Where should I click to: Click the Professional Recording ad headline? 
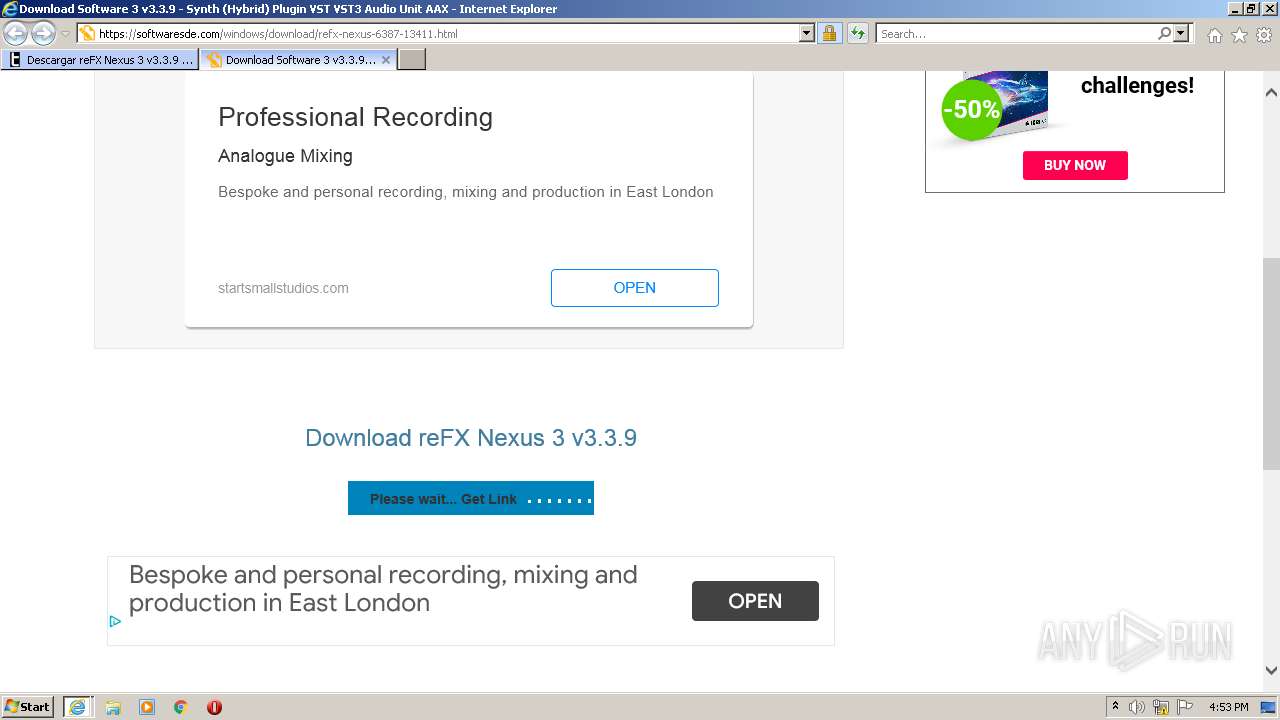coord(355,117)
